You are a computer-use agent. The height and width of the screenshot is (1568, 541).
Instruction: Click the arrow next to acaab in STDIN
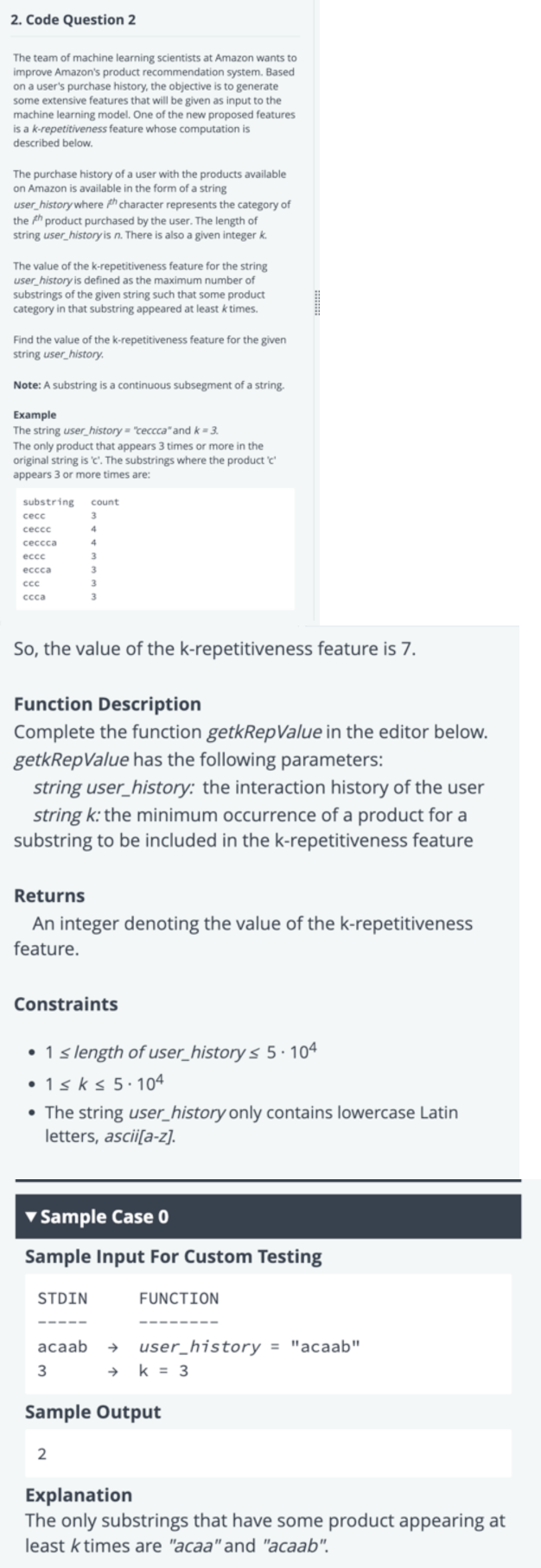111,1347
